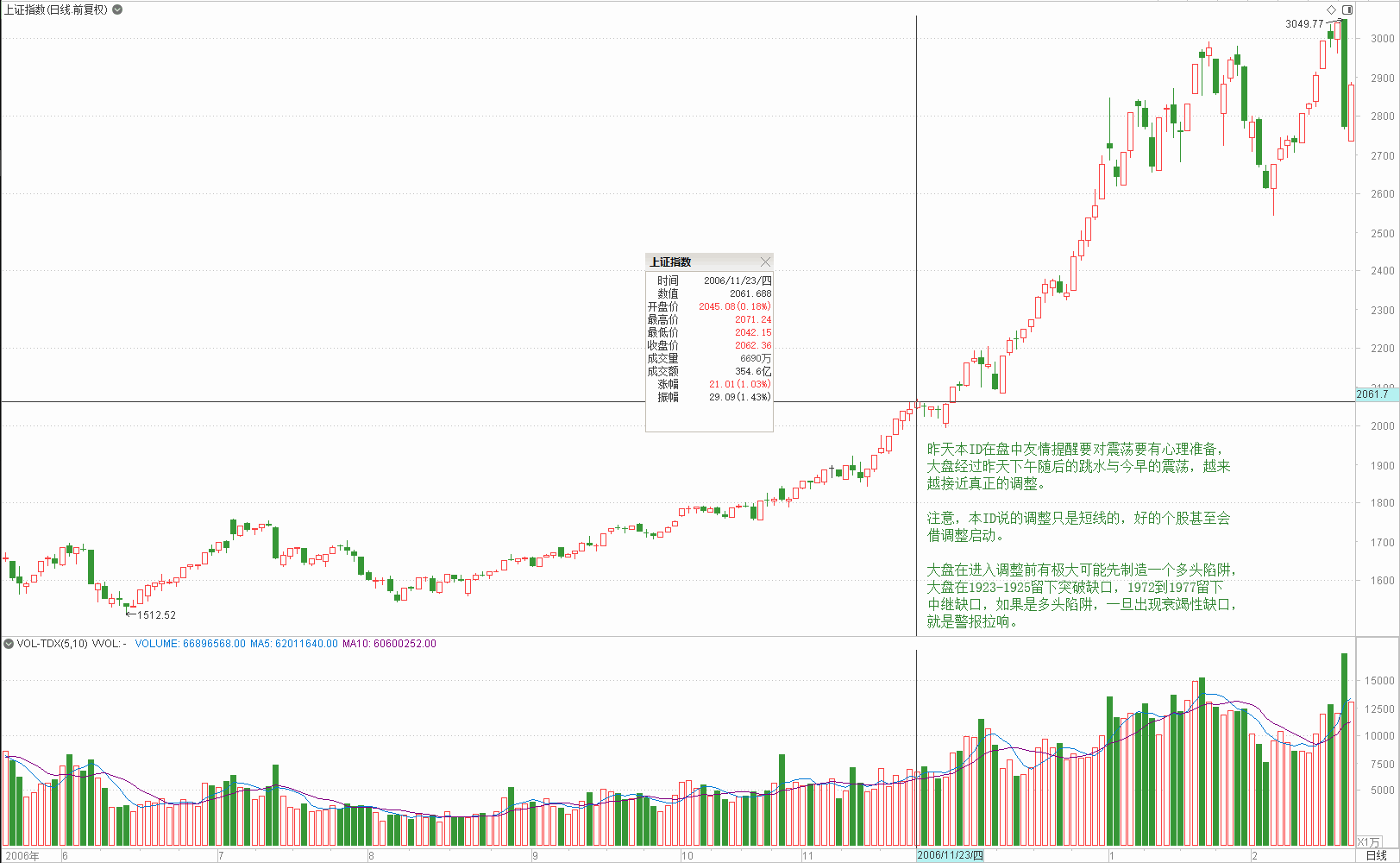Click the MA10 volume average value label
Screen dimensions: 1400x863
tap(389, 644)
